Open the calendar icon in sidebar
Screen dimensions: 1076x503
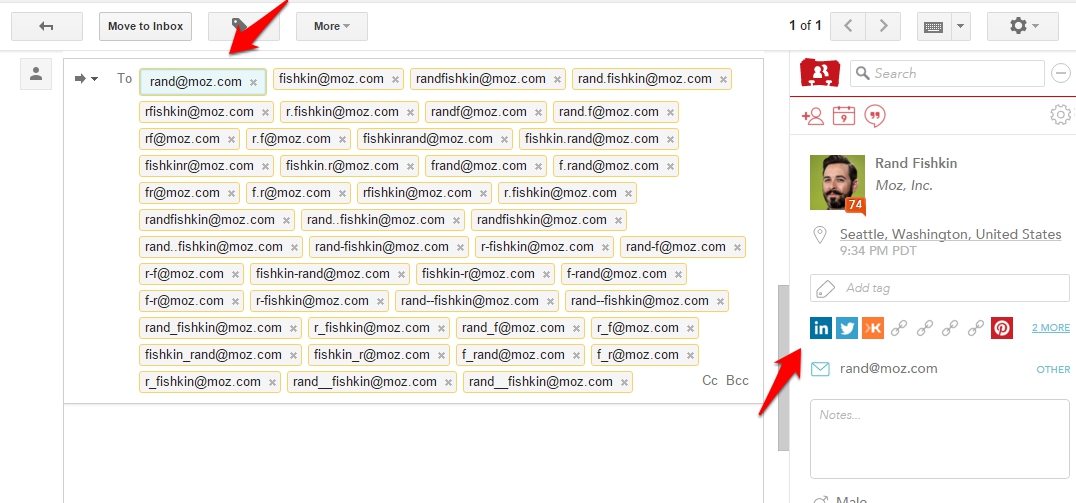coord(843,116)
